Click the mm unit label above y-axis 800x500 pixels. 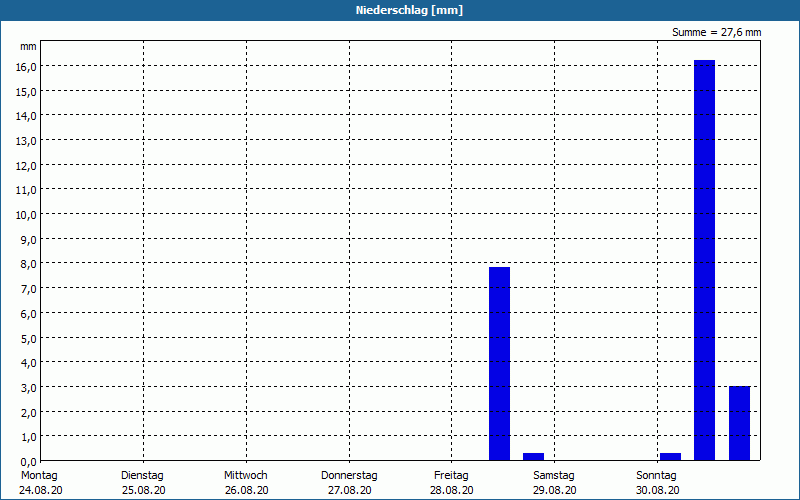[28, 47]
